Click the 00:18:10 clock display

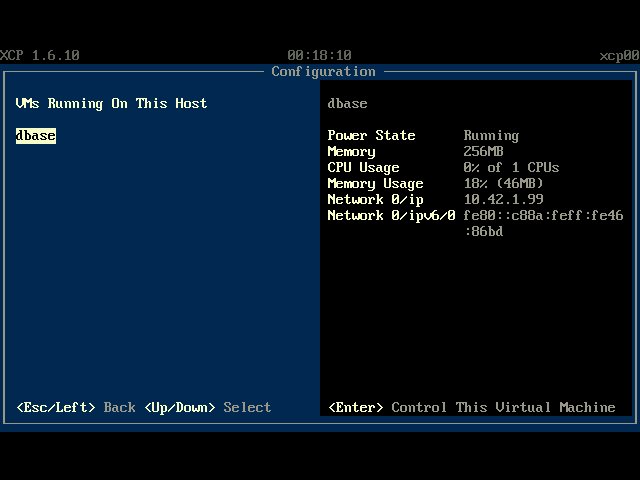pyautogui.click(x=320, y=56)
